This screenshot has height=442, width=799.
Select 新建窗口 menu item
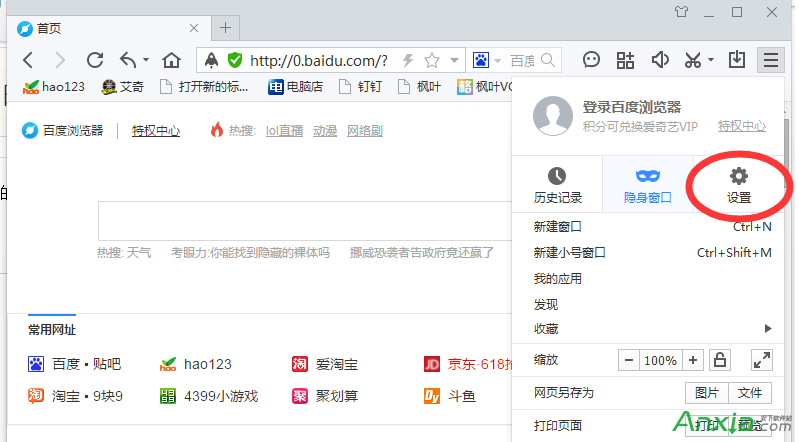(648, 226)
